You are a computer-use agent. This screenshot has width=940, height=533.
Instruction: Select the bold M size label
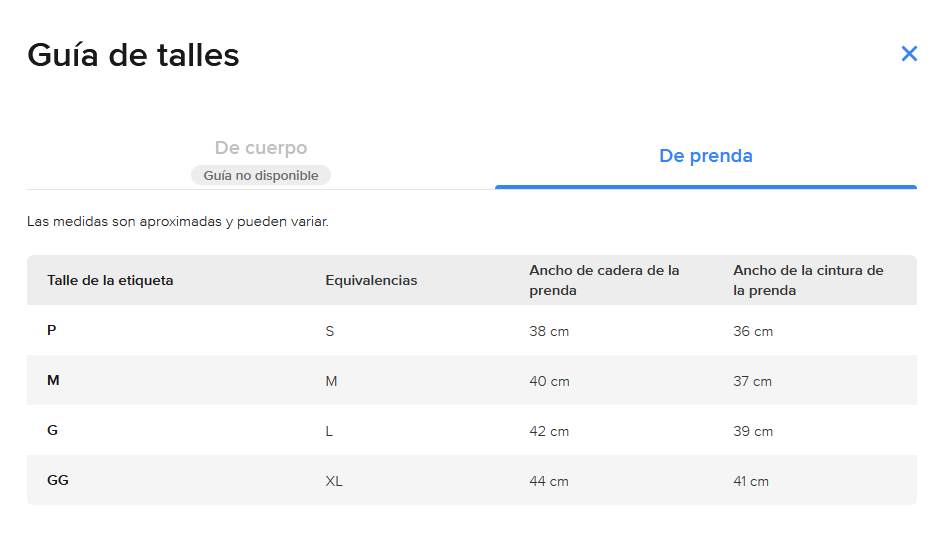pyautogui.click(x=54, y=380)
